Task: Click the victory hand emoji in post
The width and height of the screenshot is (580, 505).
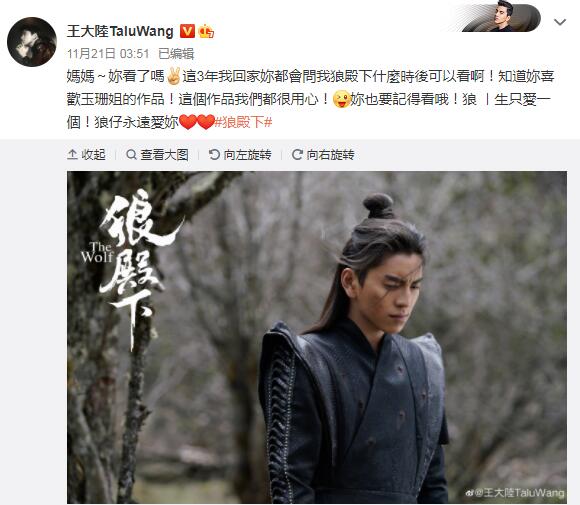Action: pyautogui.click(x=173, y=76)
